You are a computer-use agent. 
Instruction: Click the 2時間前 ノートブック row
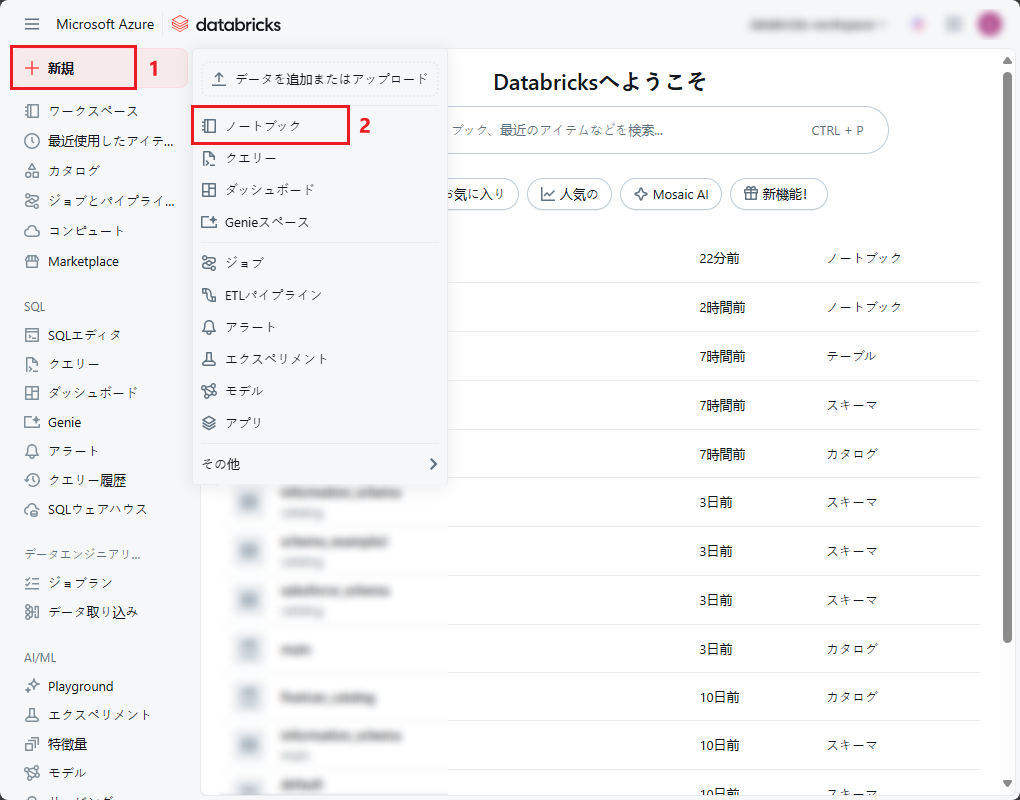pyautogui.click(x=714, y=307)
